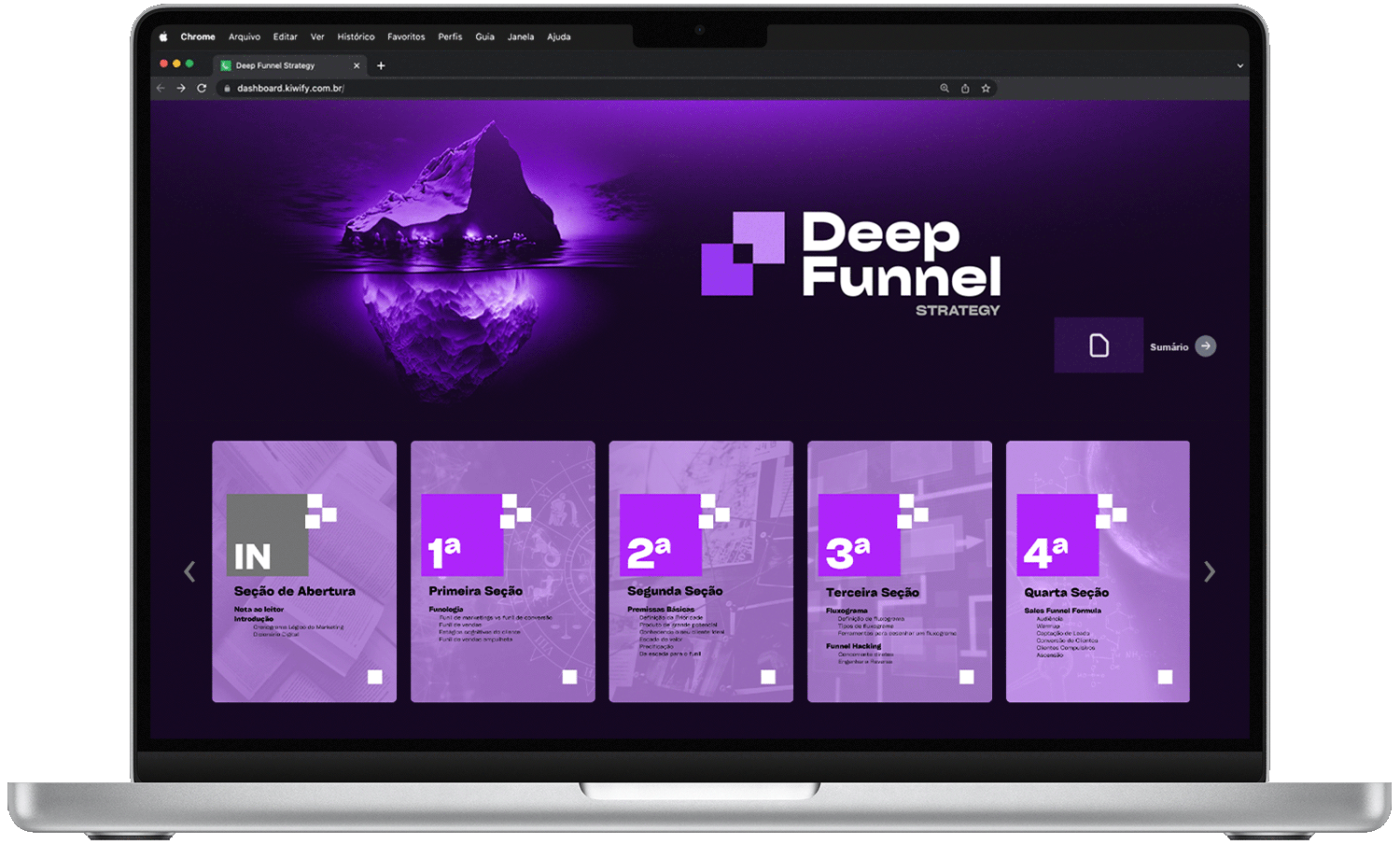
Task: Reload the current page
Action: (202, 88)
